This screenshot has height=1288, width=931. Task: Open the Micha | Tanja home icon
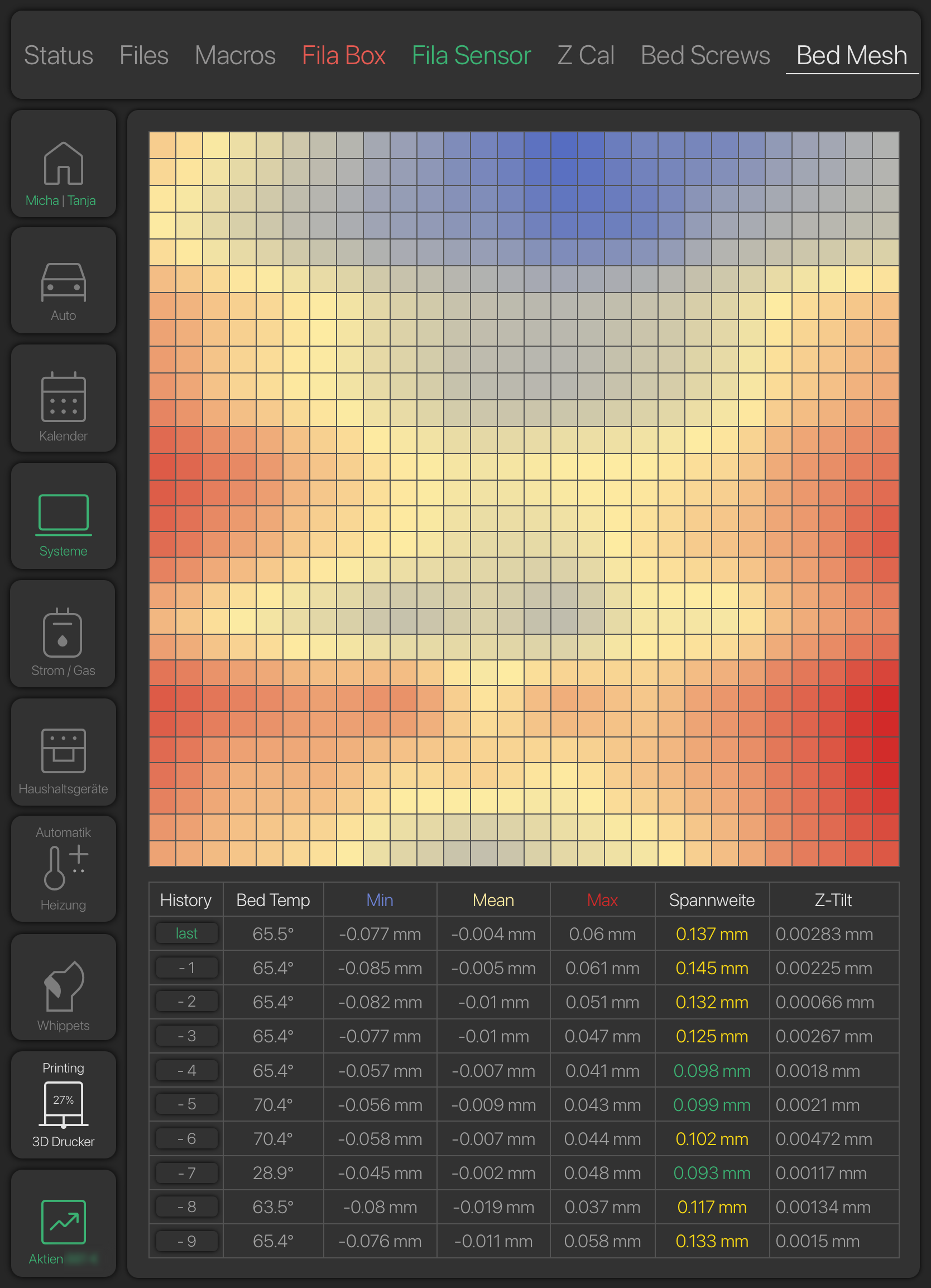click(x=63, y=164)
